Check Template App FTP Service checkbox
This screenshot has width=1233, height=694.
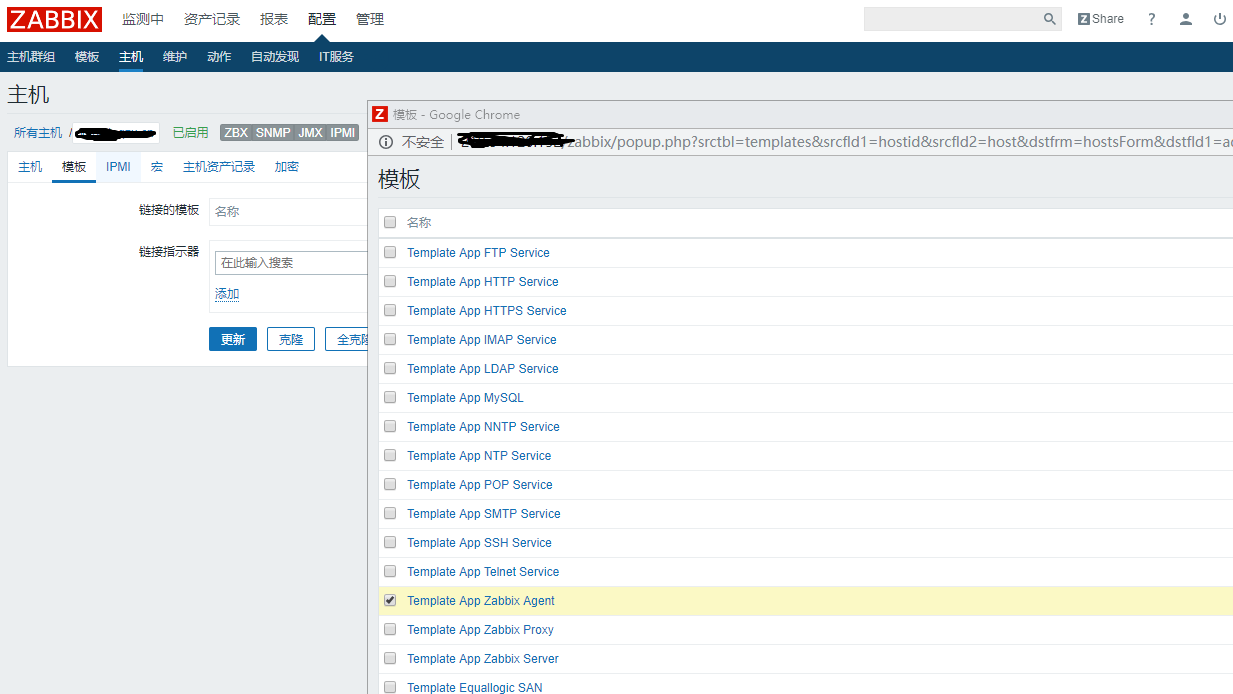[x=390, y=252]
